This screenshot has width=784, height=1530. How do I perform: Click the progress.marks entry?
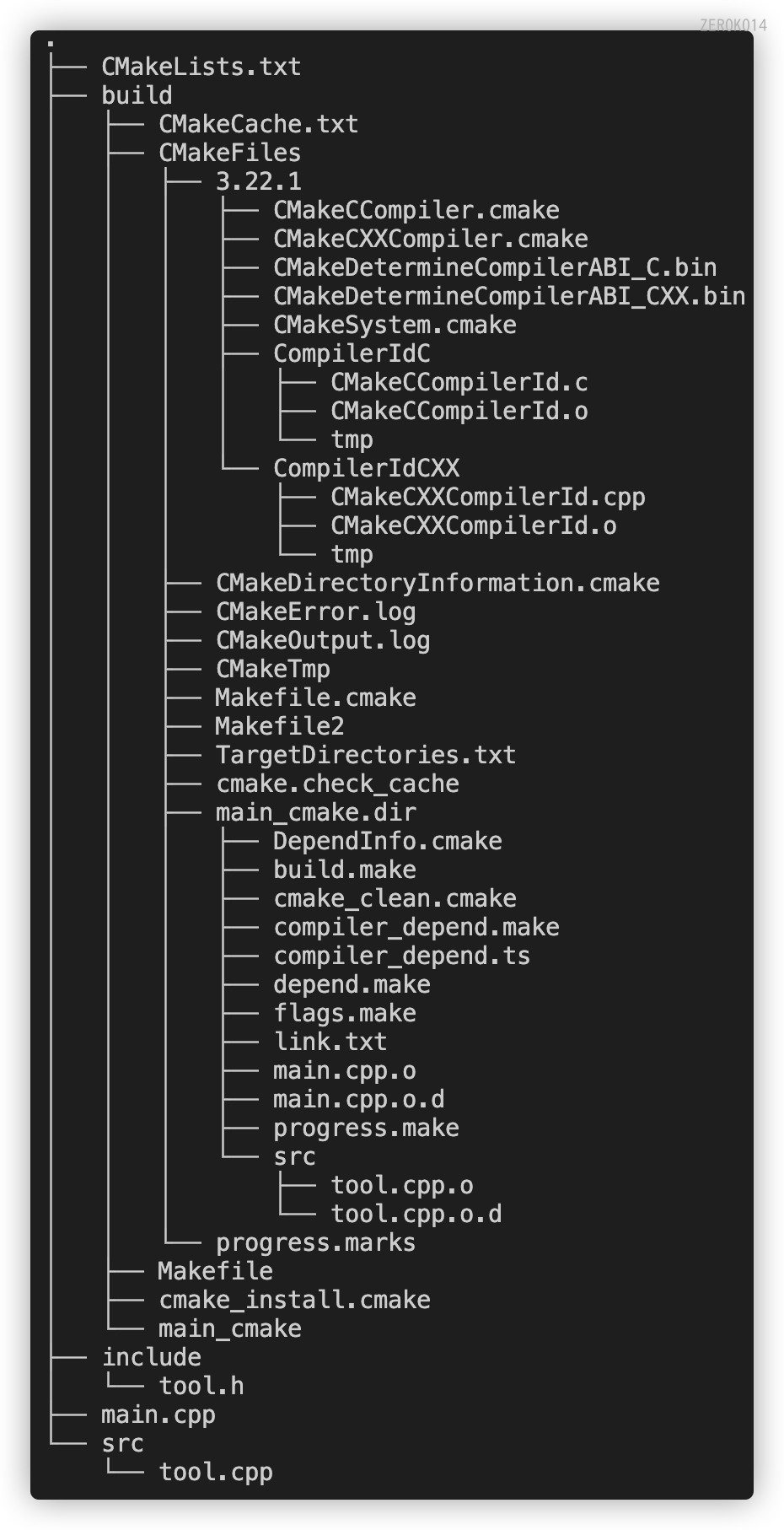click(x=315, y=1242)
